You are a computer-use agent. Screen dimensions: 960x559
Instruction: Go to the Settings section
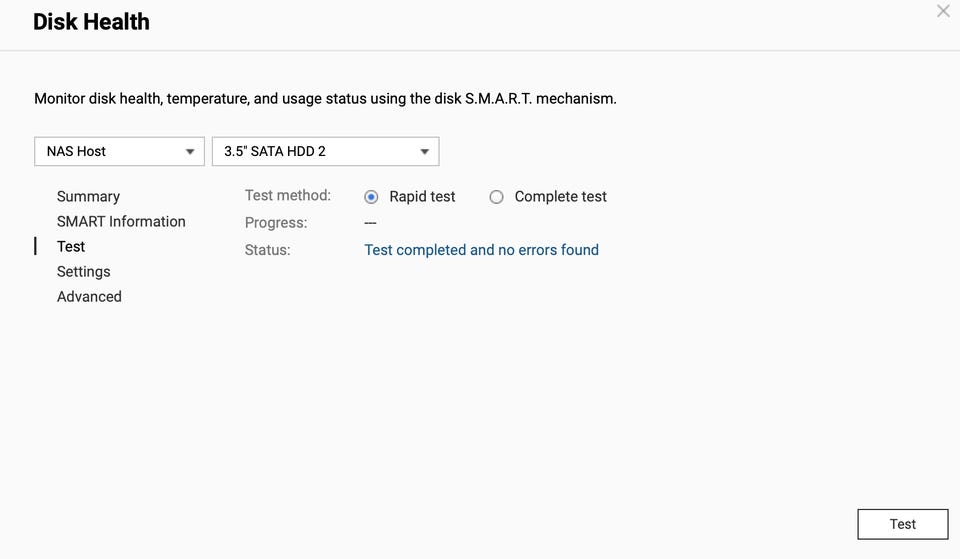[83, 272]
